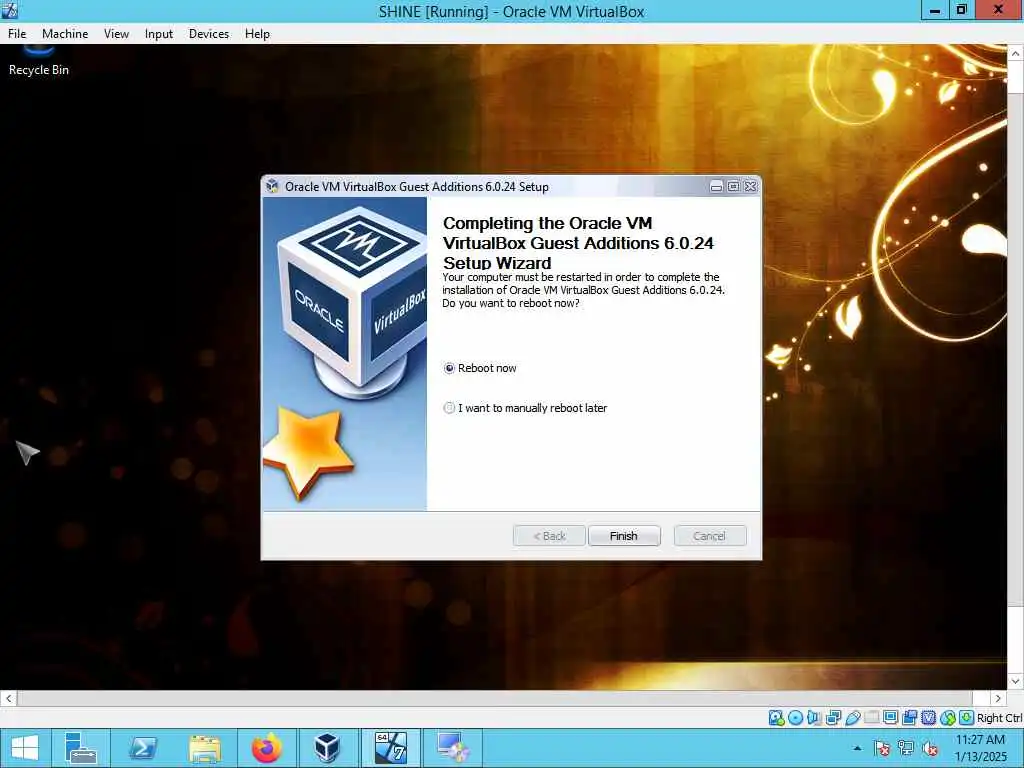1024x768 pixels.
Task: Select the Reboot now option
Action: (x=480, y=368)
